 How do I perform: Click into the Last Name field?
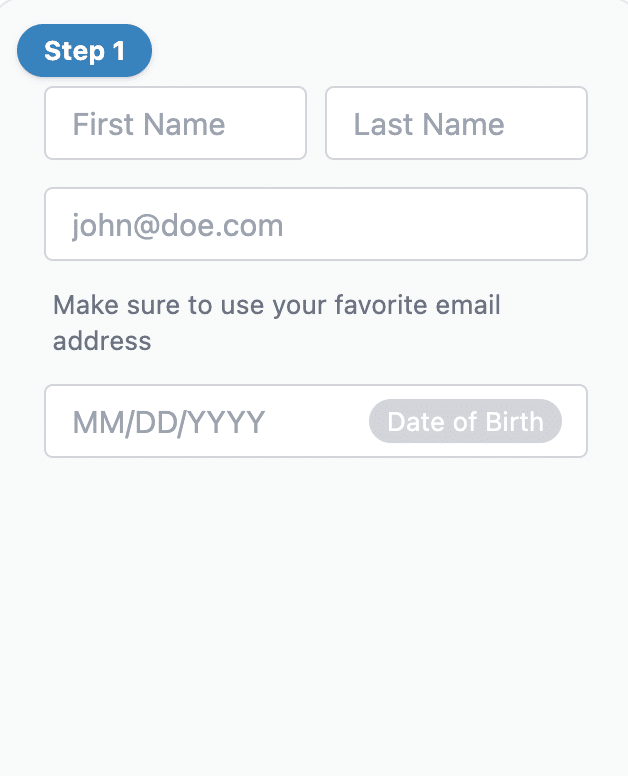456,123
